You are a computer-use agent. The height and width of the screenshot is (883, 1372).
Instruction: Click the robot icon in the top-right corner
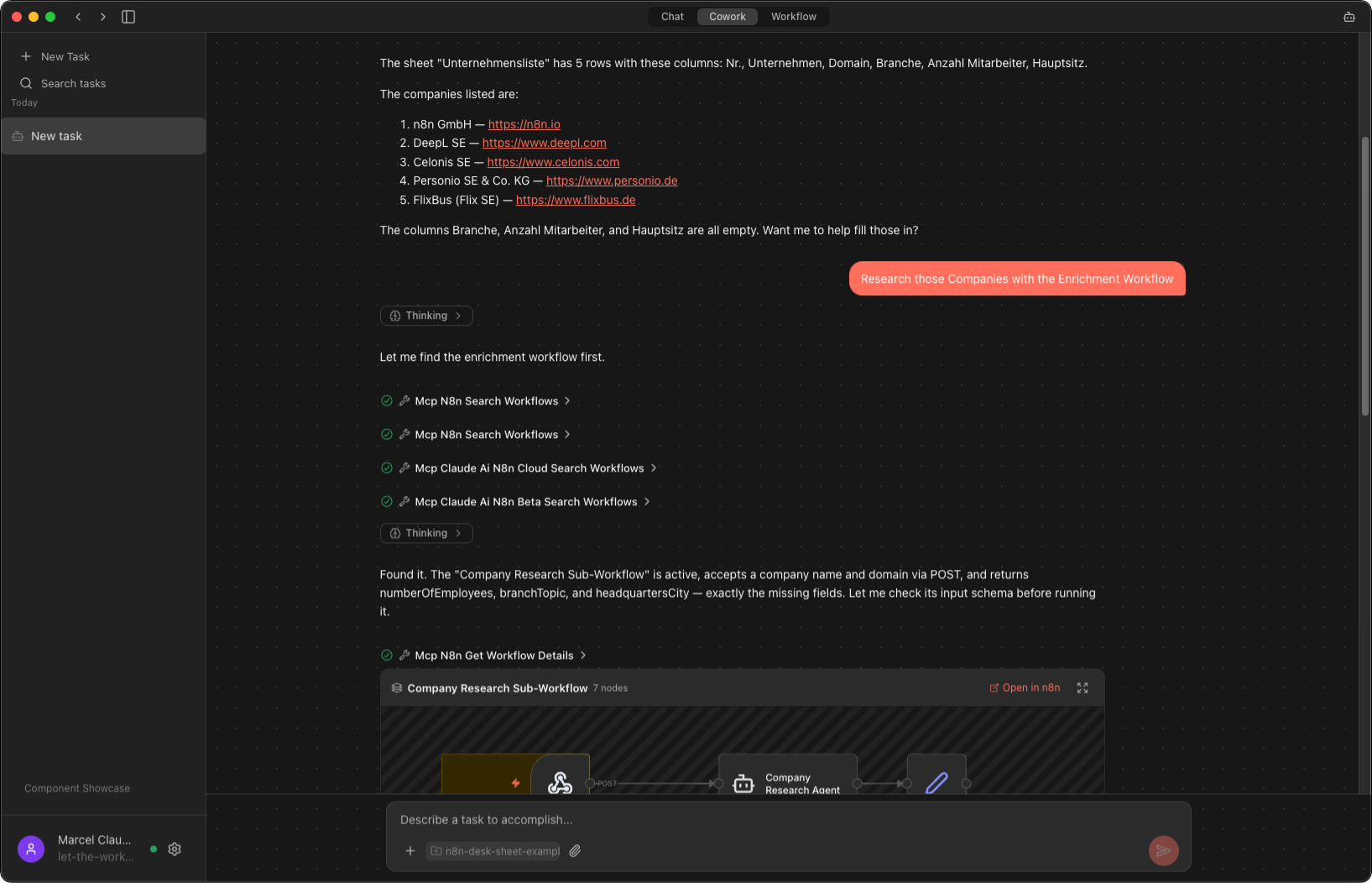pyautogui.click(x=1349, y=17)
